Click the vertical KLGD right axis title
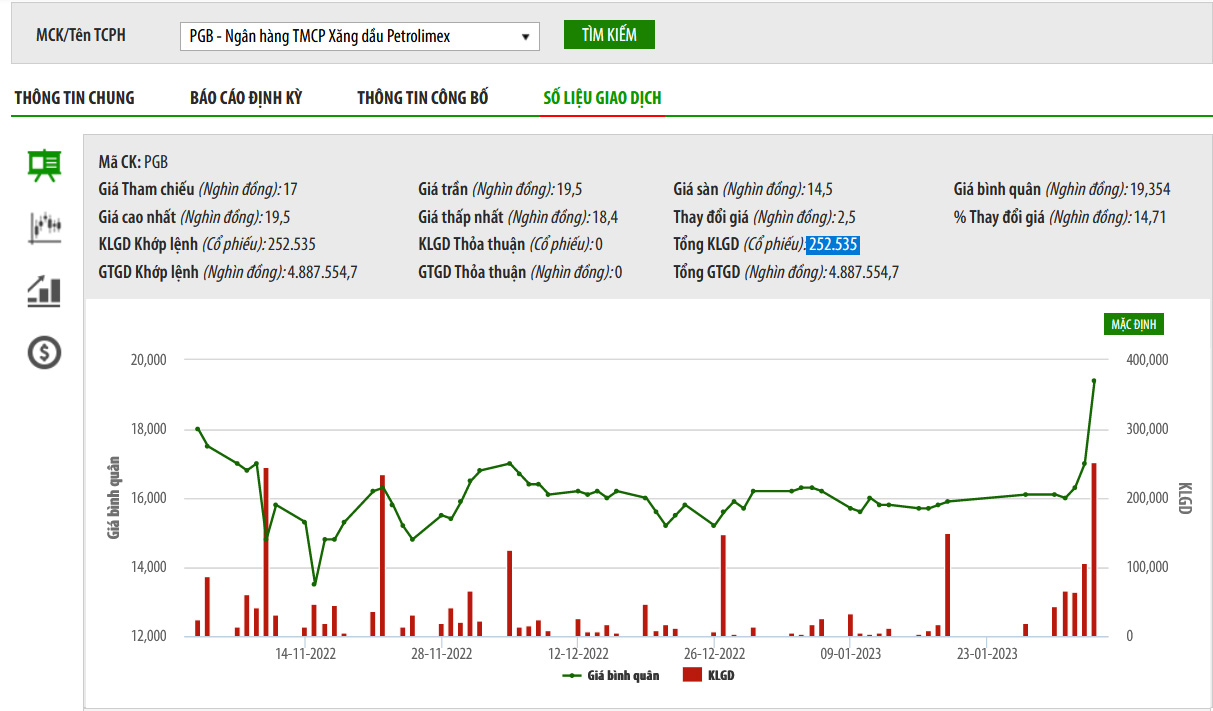 tap(1185, 498)
